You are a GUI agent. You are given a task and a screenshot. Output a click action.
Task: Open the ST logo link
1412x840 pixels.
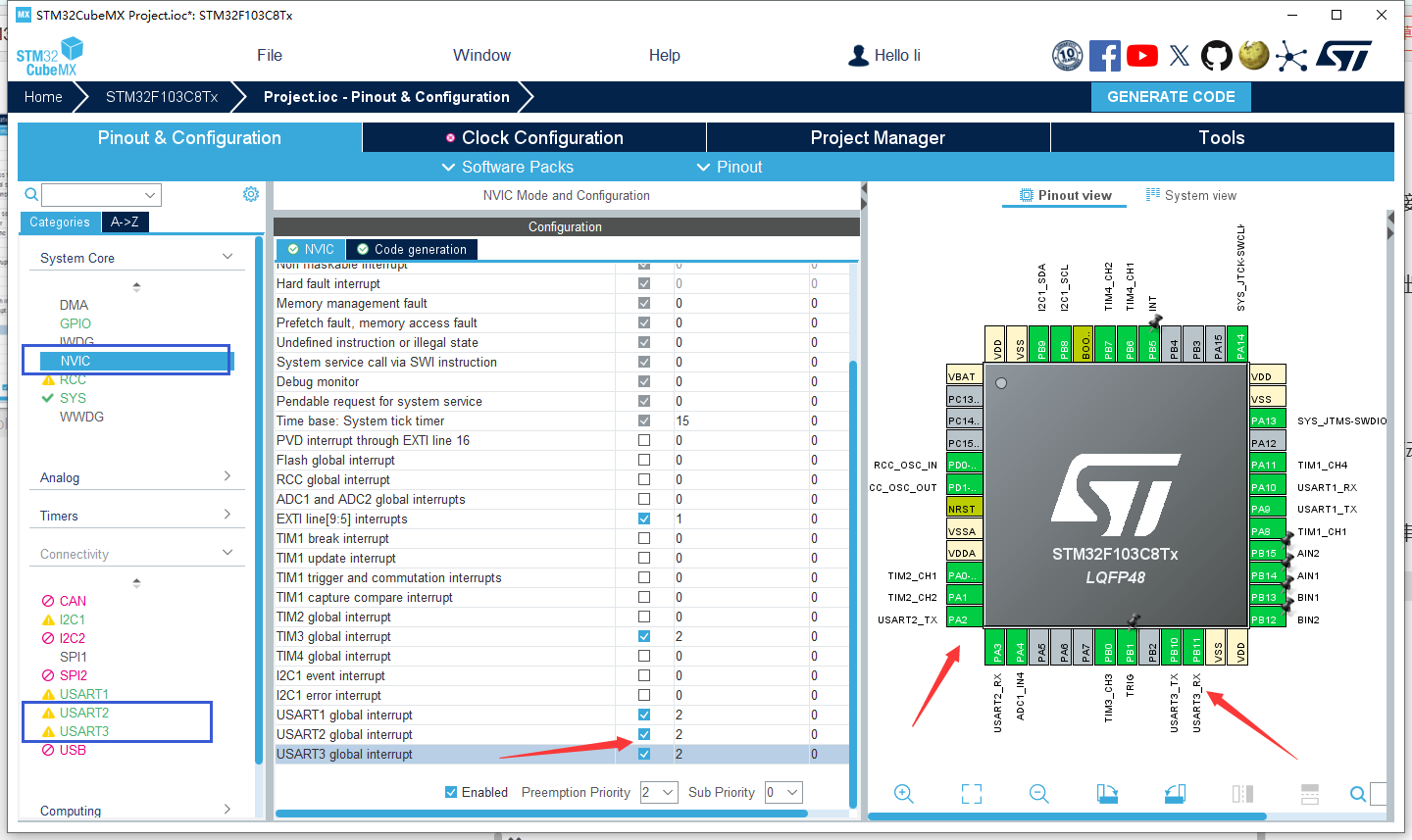pyautogui.click(x=1344, y=56)
